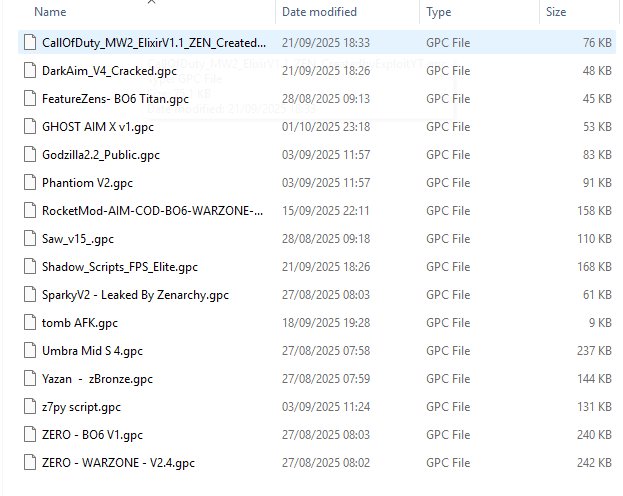The image size is (623, 496).
Task: Click the 91 KB size cell
Action: tap(597, 183)
